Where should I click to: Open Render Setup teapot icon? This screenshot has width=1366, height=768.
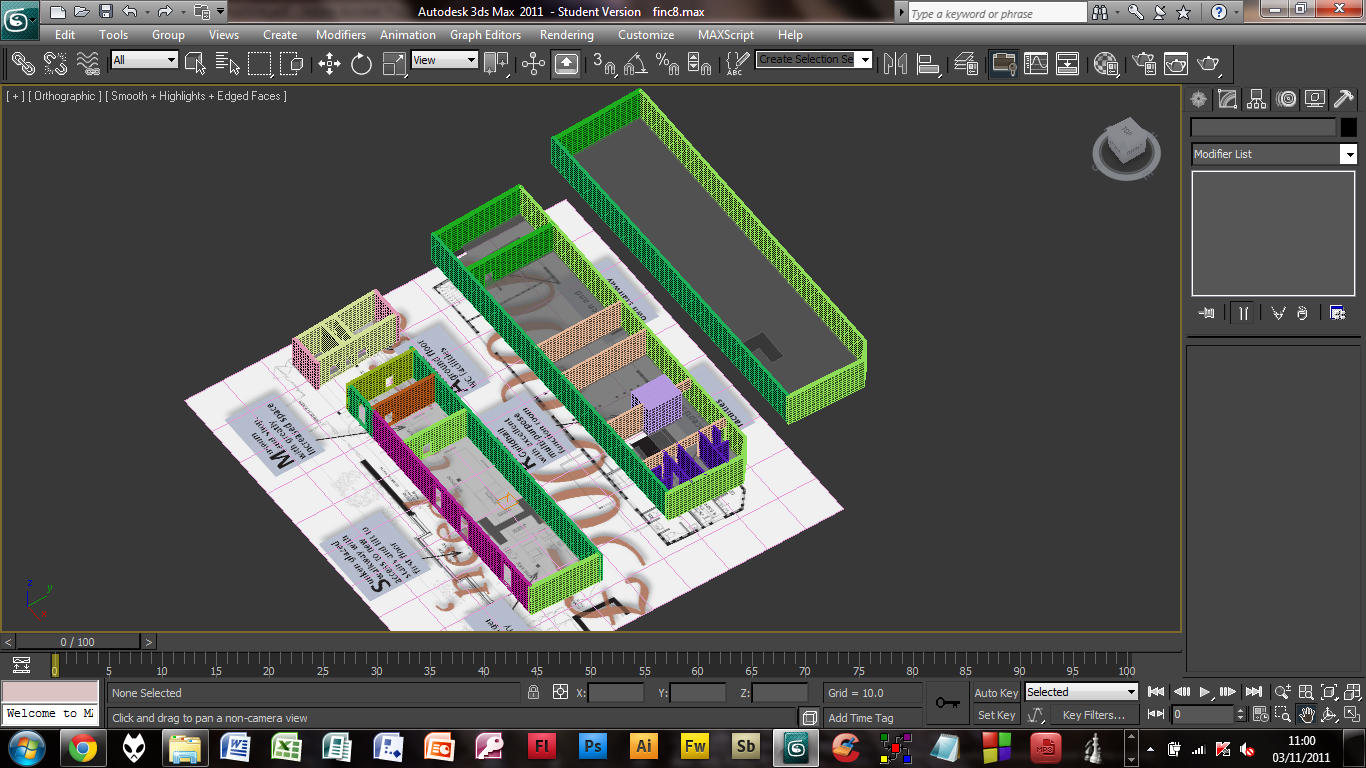click(x=1142, y=64)
